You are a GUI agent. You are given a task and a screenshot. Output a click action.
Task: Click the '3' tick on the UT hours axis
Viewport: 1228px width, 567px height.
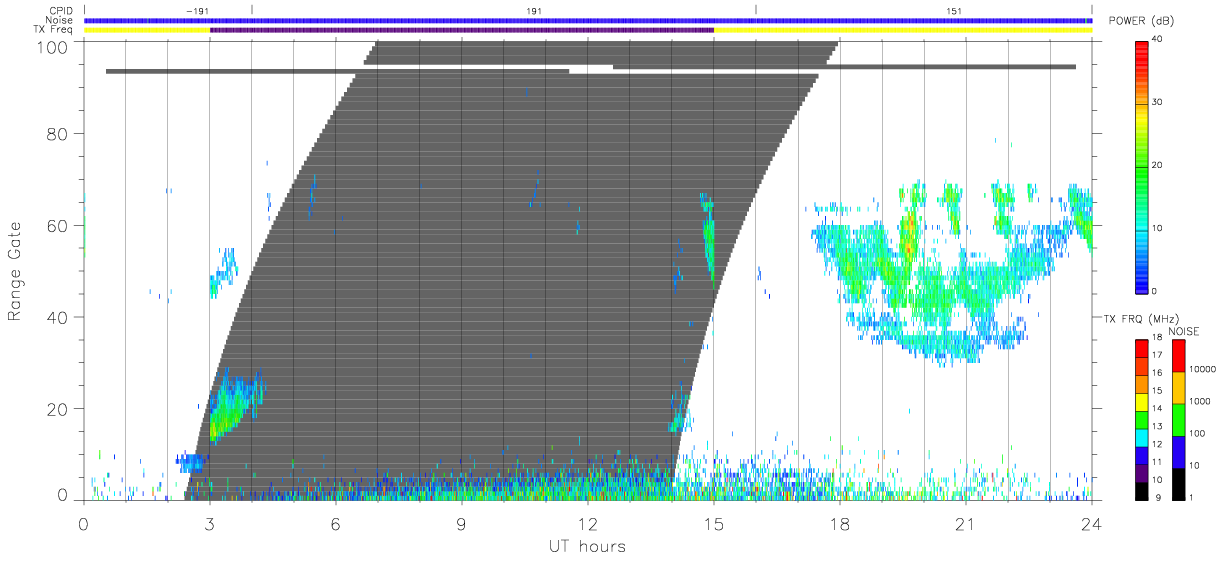(x=210, y=524)
